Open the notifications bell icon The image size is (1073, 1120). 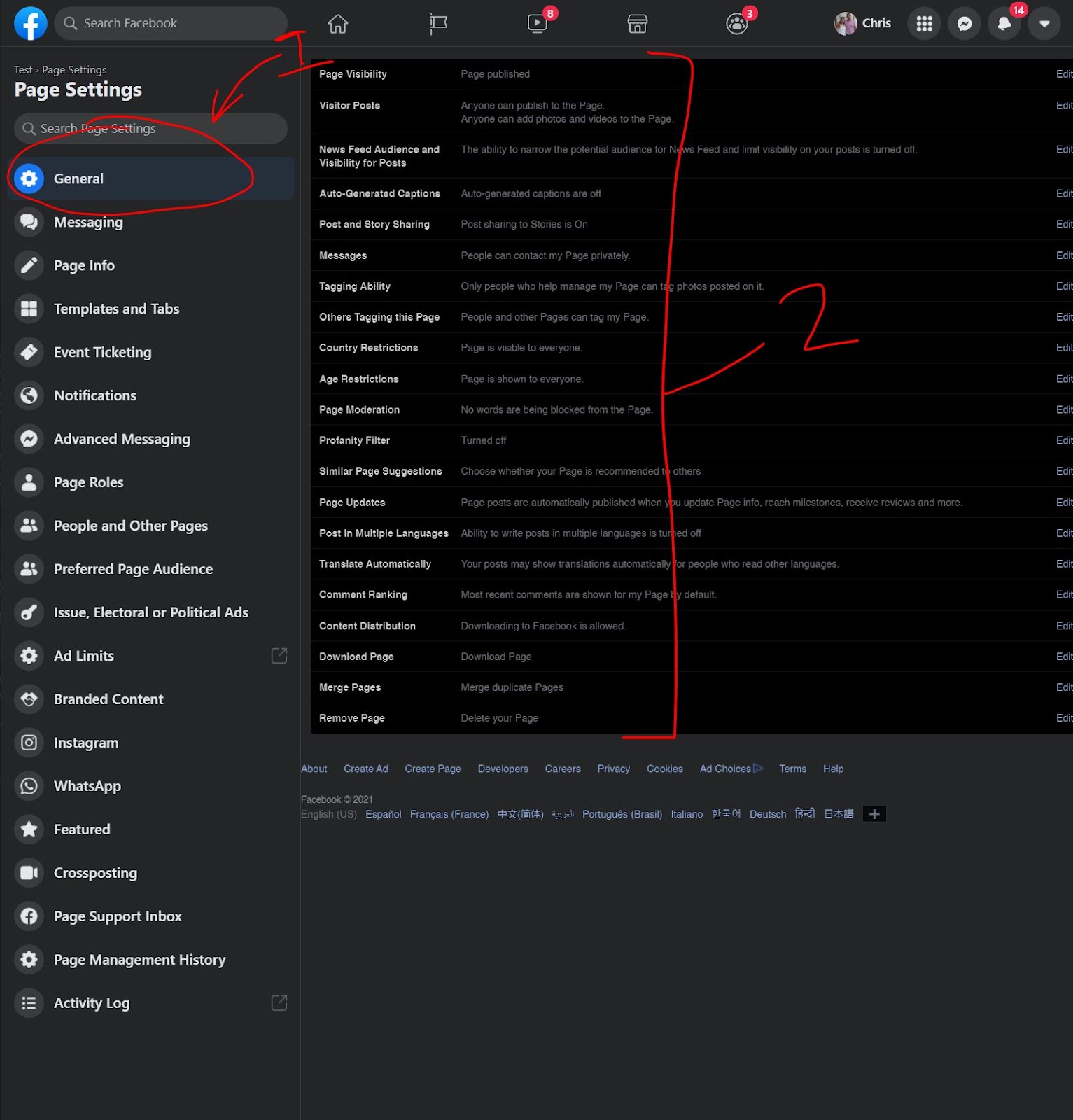tap(1004, 24)
